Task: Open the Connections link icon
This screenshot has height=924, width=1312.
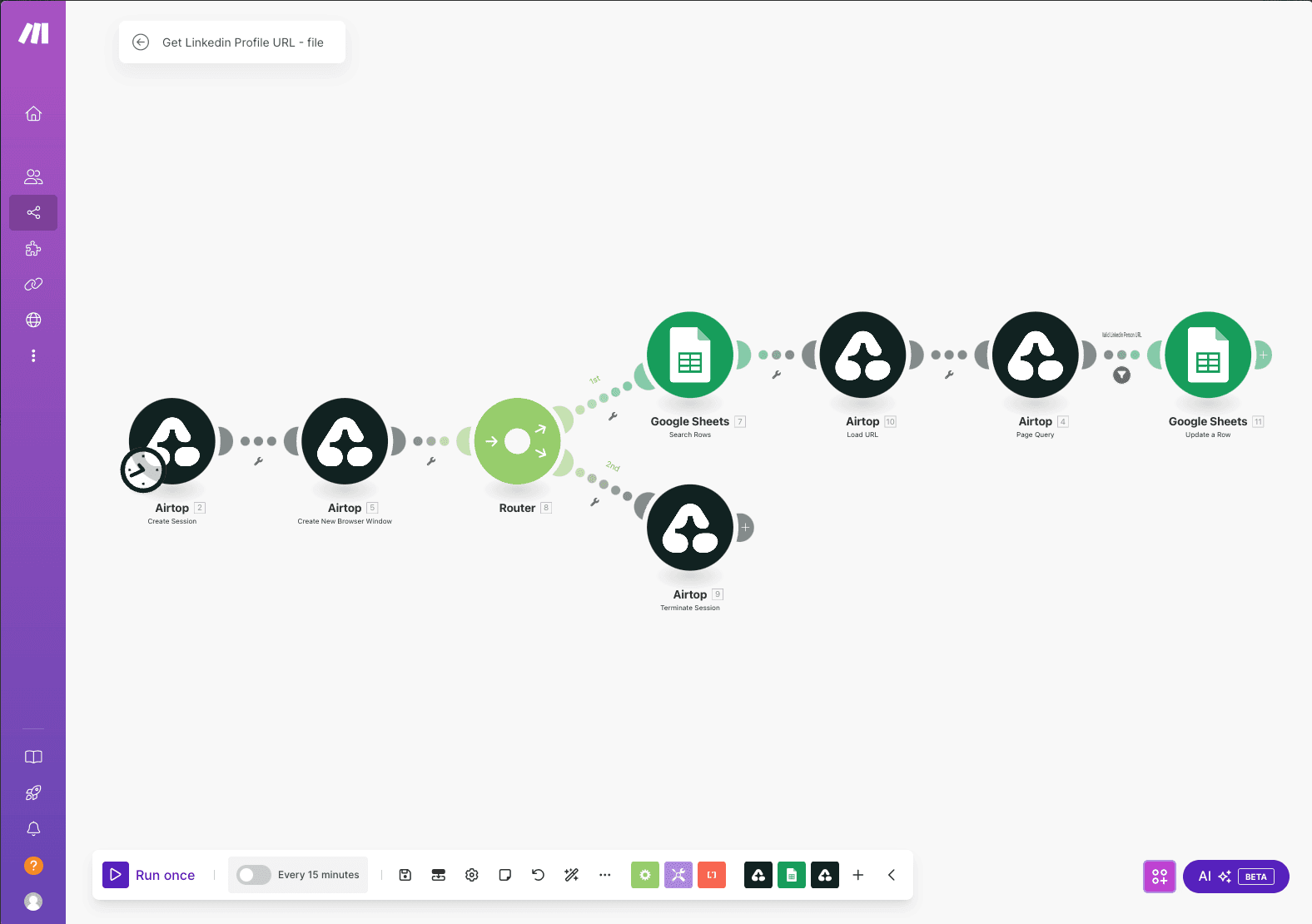Action: point(33,284)
